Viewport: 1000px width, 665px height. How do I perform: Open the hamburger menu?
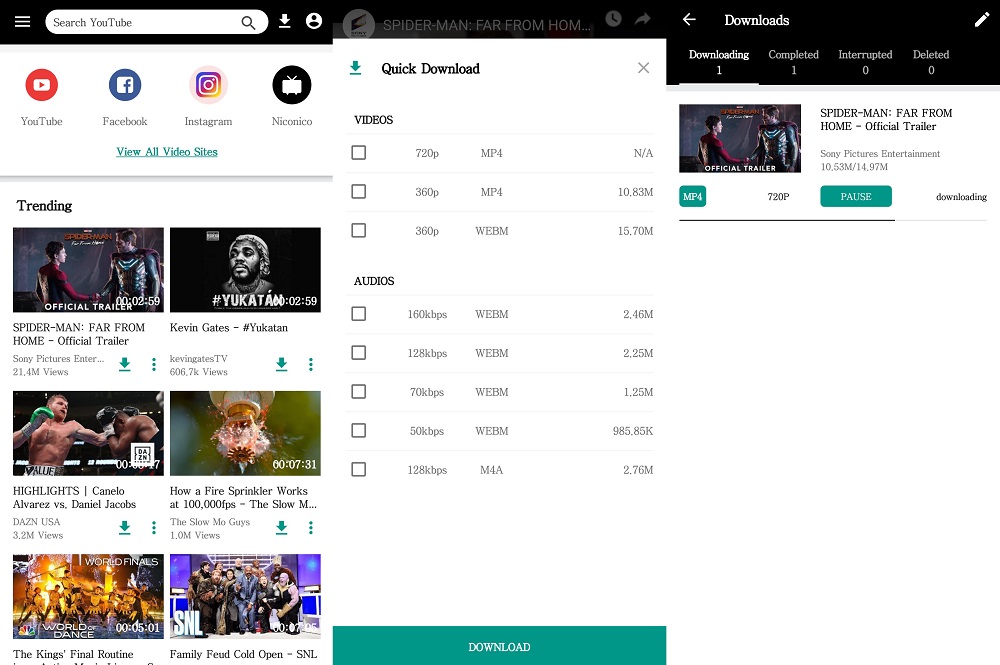tap(22, 22)
